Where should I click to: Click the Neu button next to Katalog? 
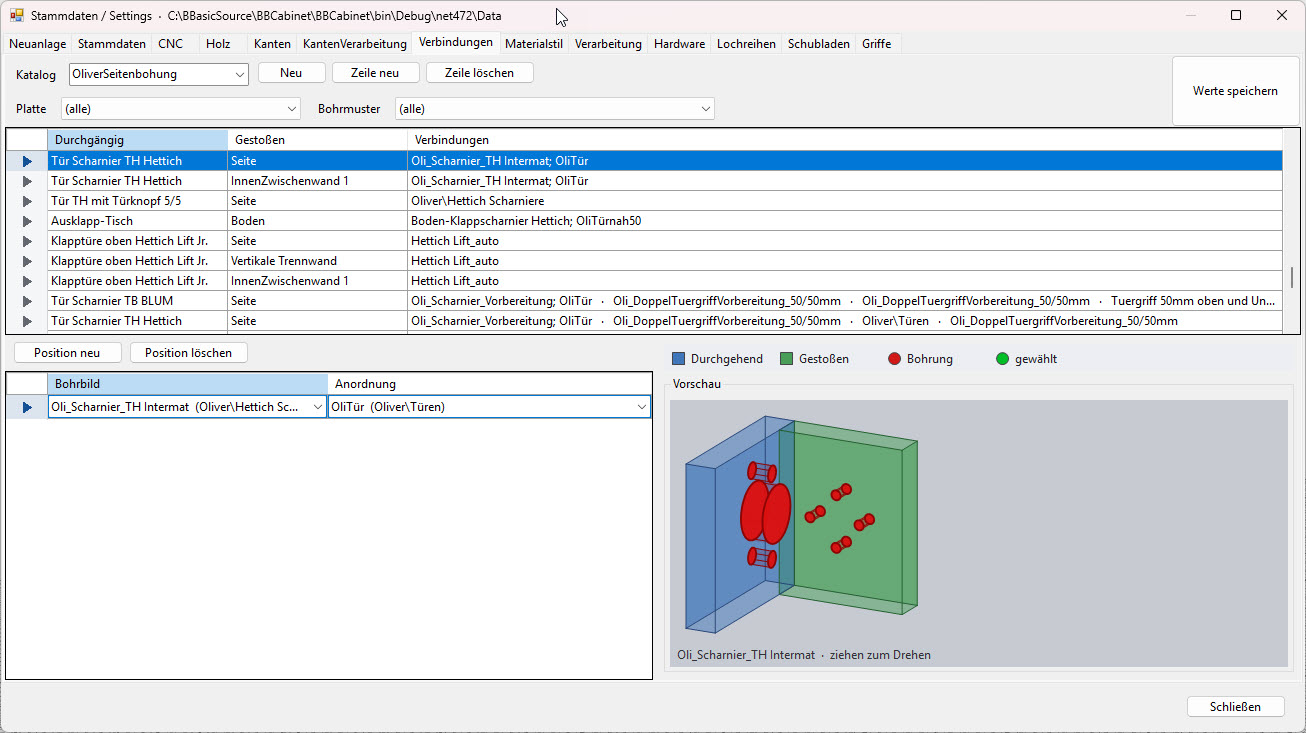coord(291,73)
